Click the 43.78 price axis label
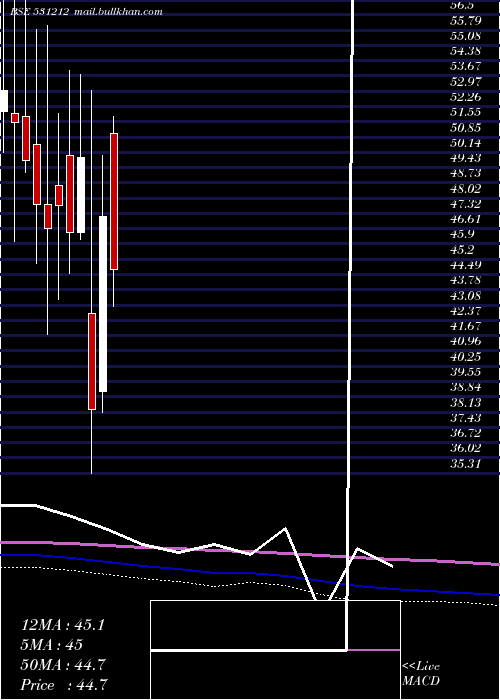This screenshot has width=500, height=700. tap(466, 280)
